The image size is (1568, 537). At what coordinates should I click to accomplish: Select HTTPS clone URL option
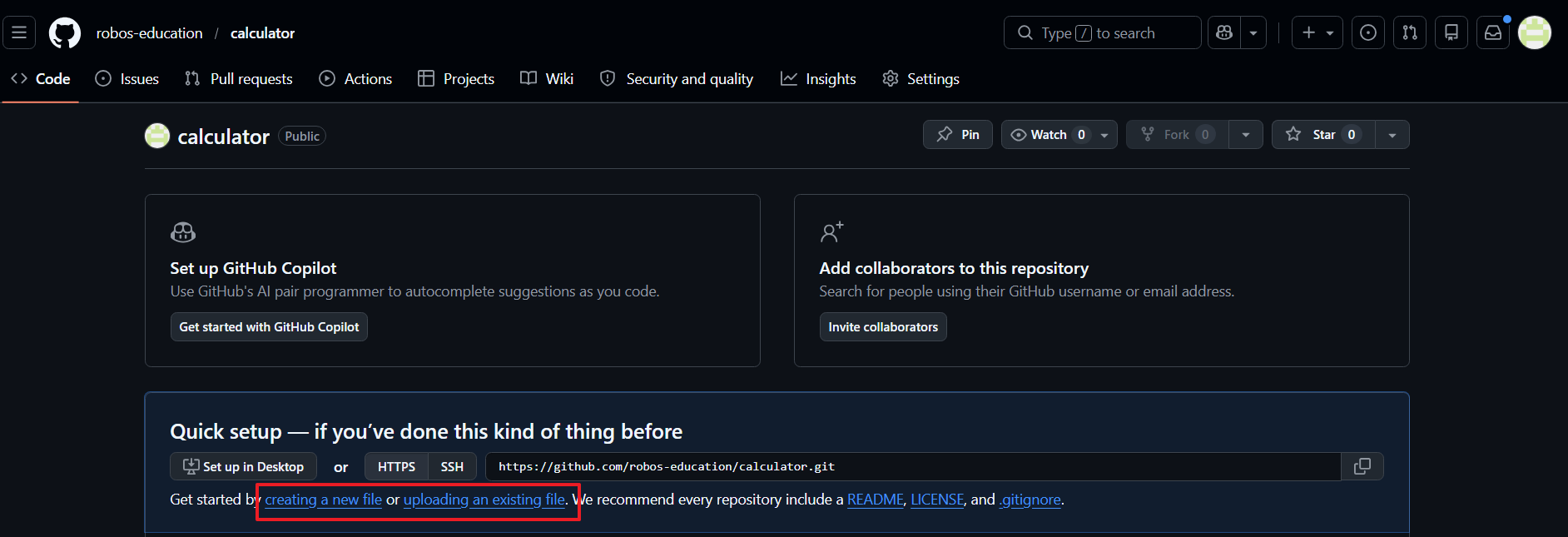[x=396, y=467]
